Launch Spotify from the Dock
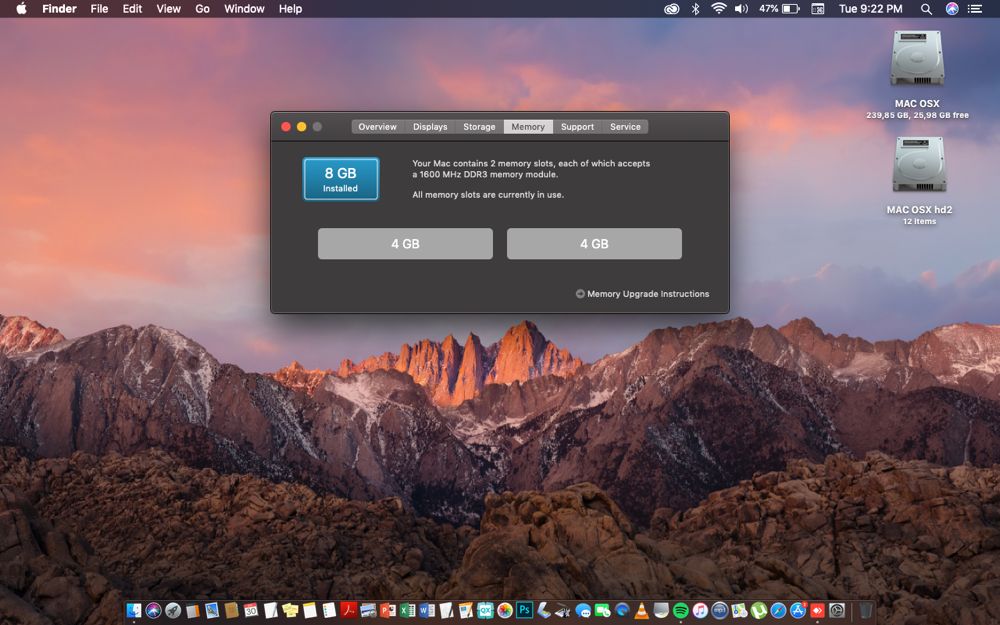1000x625 pixels. 680,610
